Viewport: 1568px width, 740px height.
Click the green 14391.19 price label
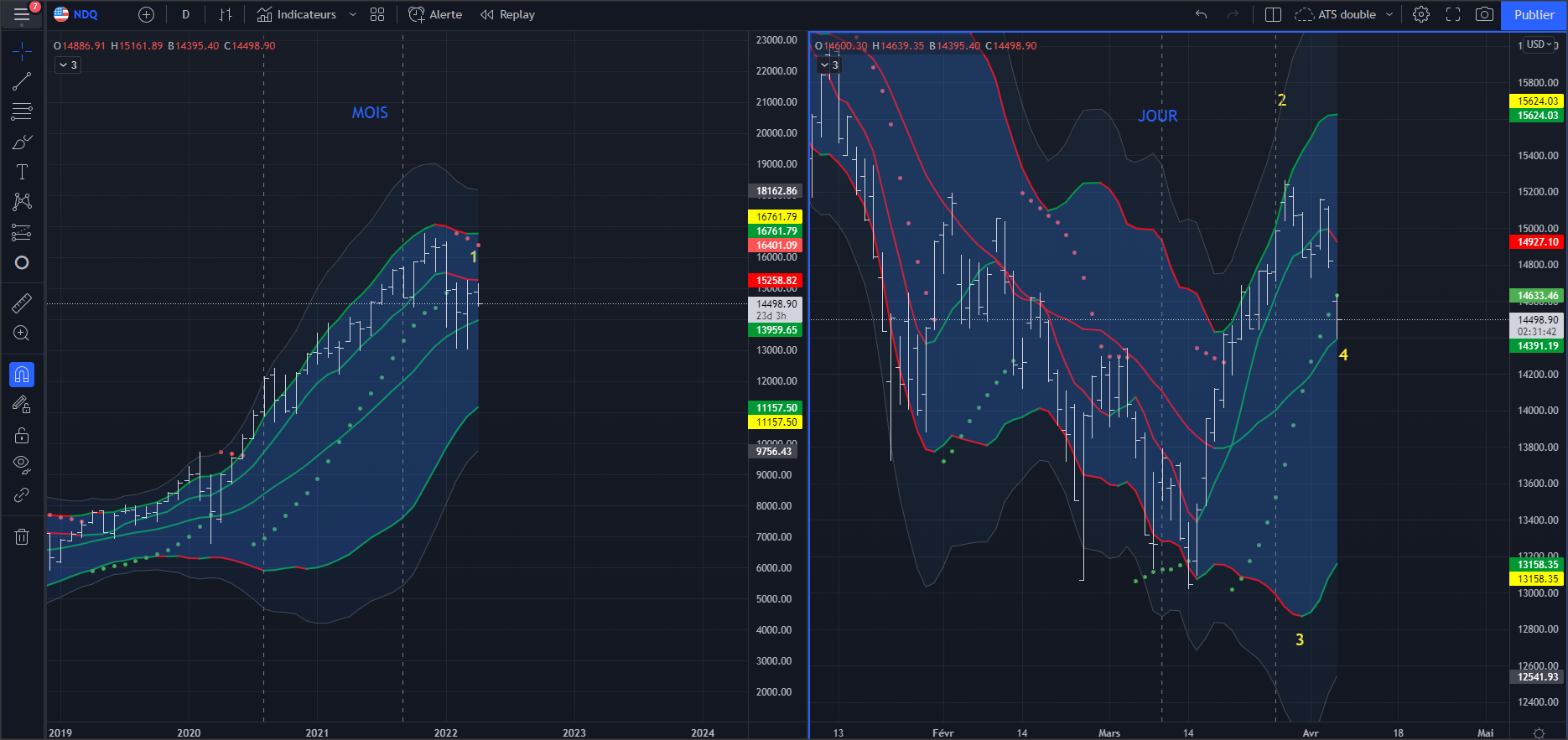(1536, 346)
